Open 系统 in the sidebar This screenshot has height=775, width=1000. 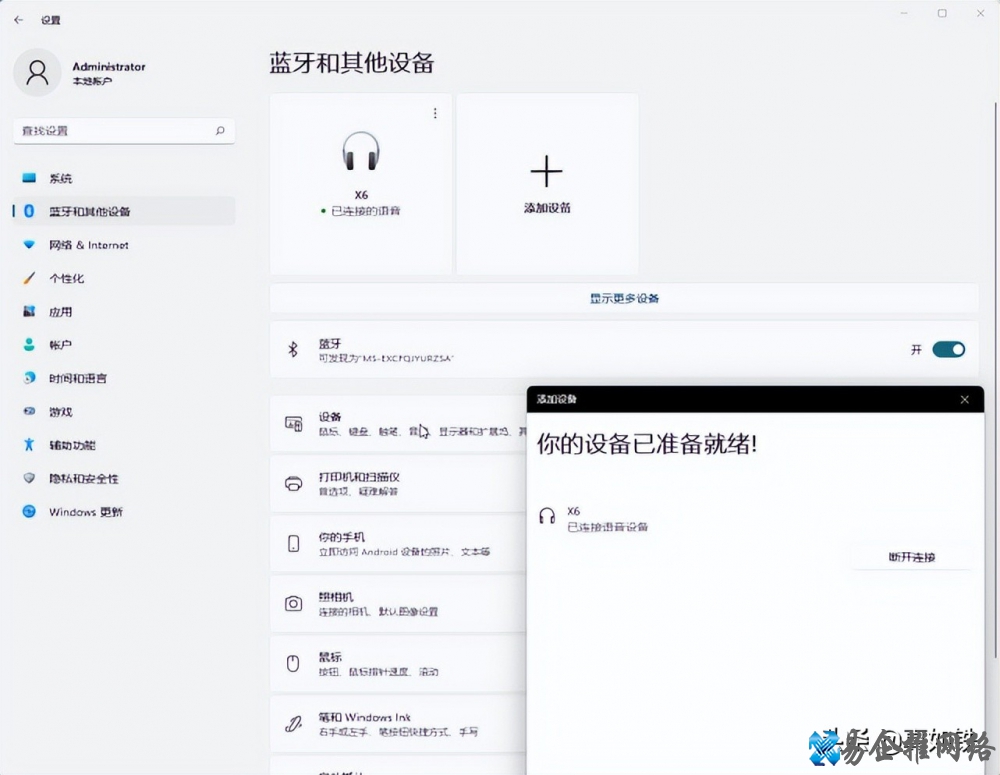61,178
